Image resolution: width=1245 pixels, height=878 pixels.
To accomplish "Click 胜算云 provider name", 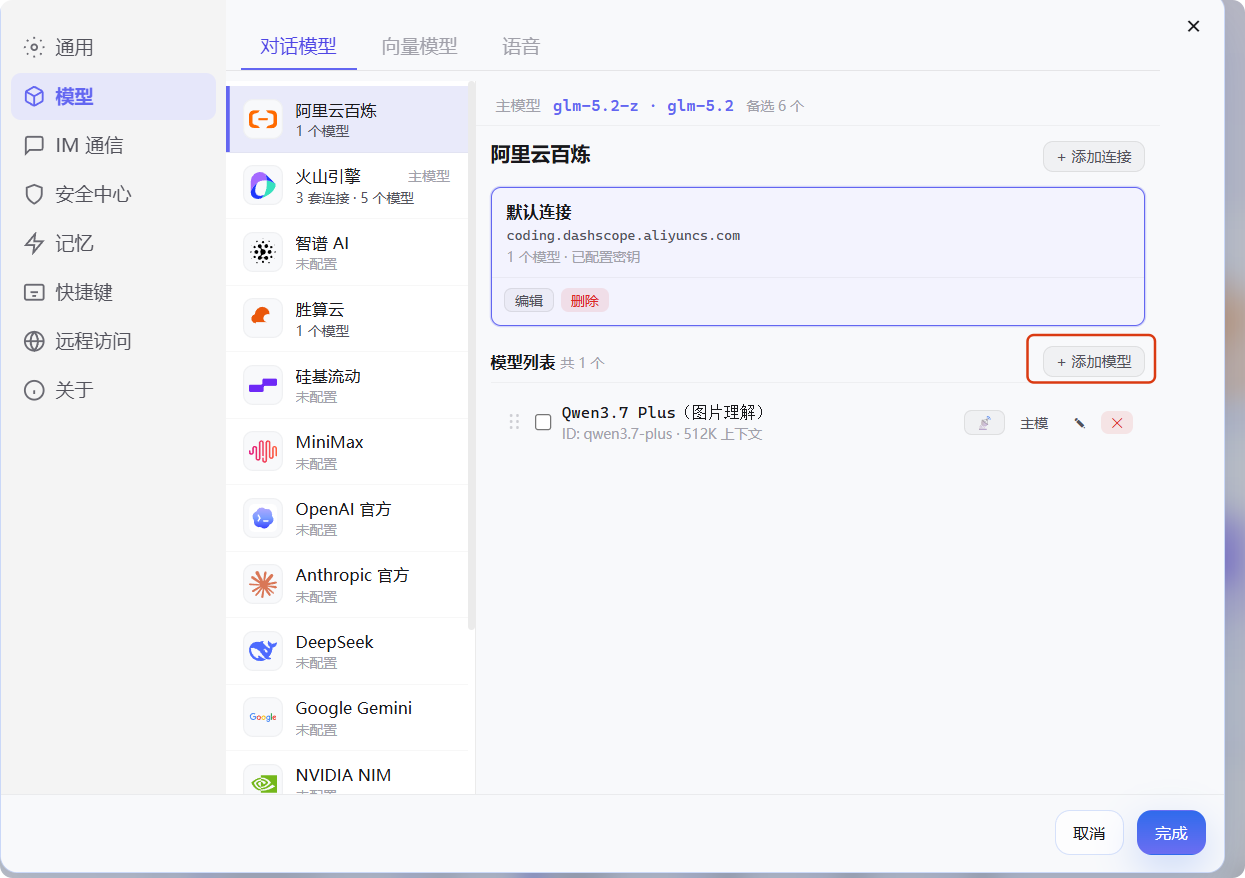I will (320, 310).
